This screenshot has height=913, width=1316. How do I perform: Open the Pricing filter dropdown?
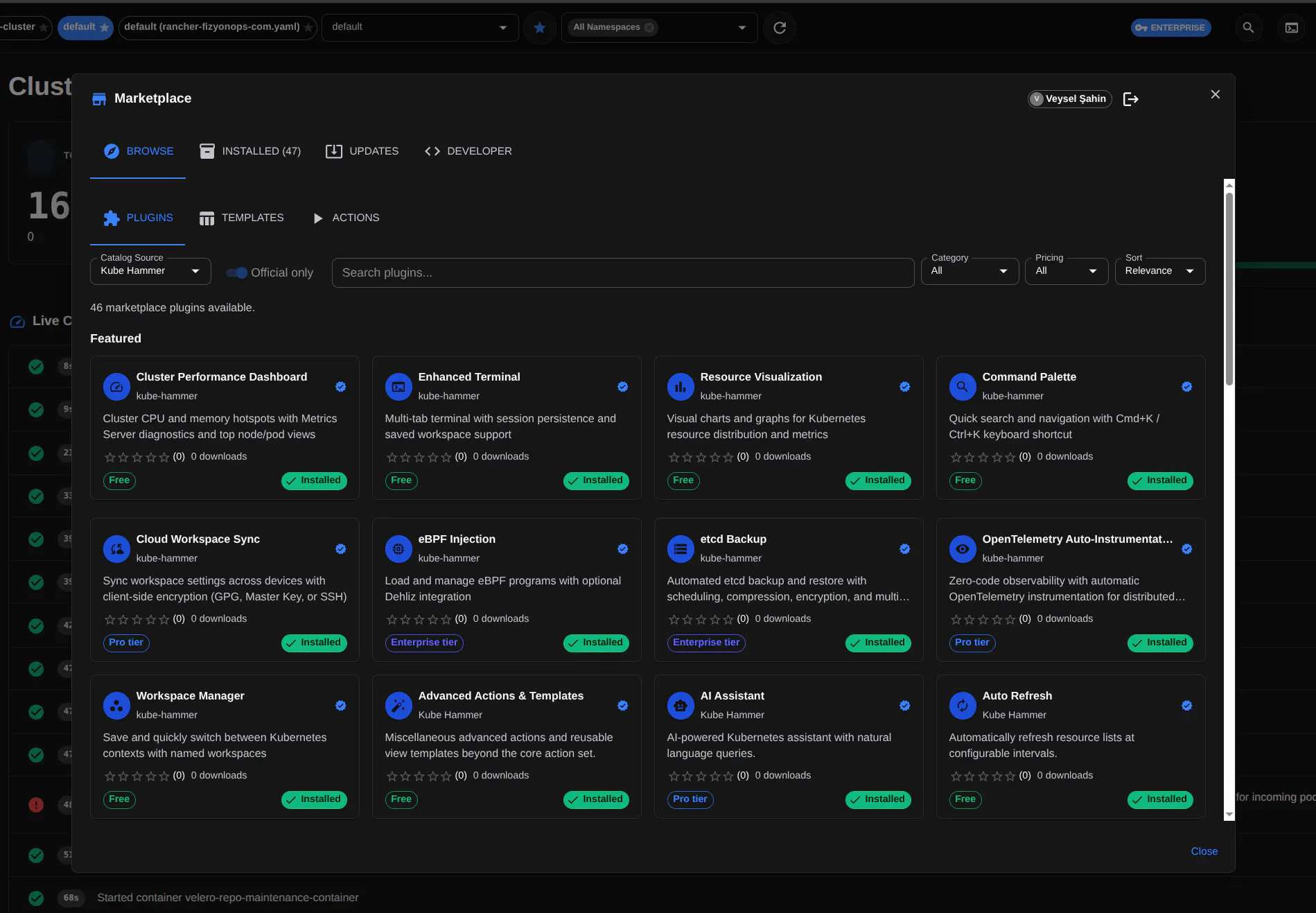1067,271
